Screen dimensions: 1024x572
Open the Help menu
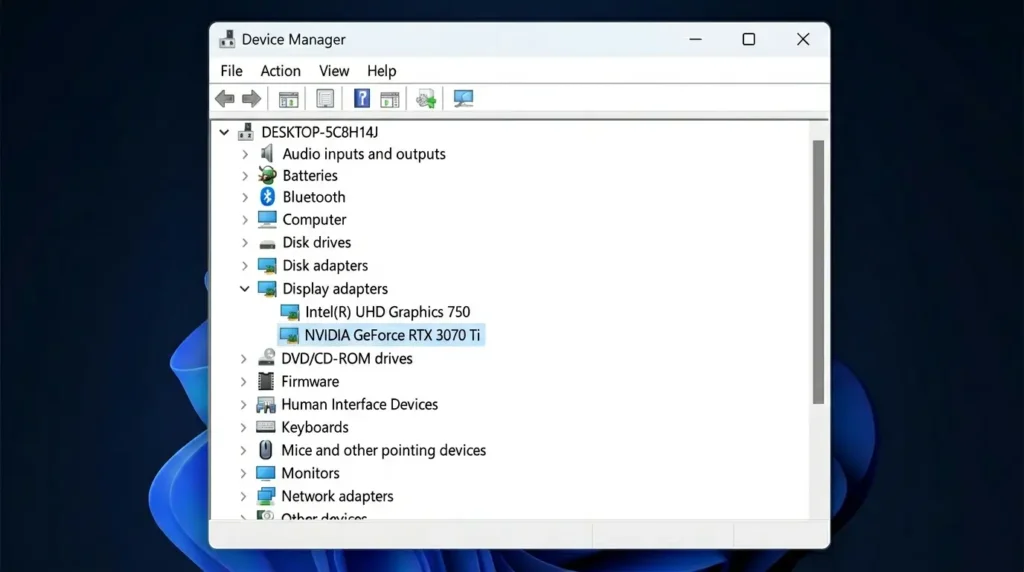(381, 71)
